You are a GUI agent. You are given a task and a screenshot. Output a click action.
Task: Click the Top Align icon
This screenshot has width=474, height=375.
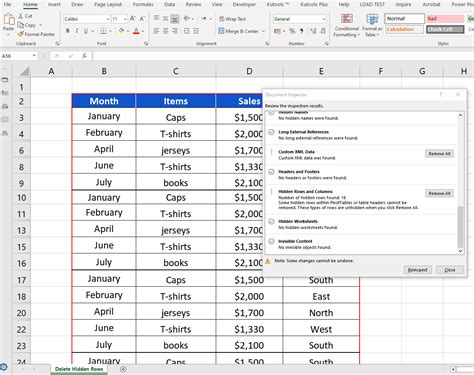click(156, 19)
